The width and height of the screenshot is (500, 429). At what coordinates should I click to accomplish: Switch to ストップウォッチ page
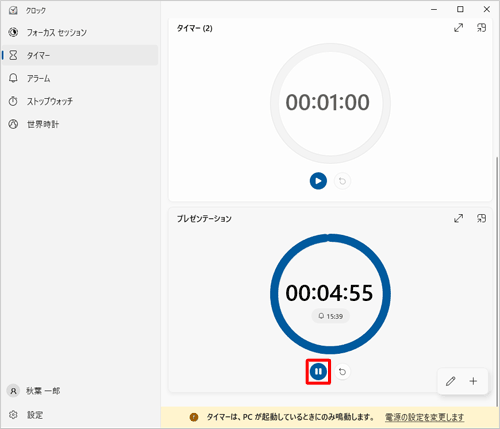click(80, 101)
